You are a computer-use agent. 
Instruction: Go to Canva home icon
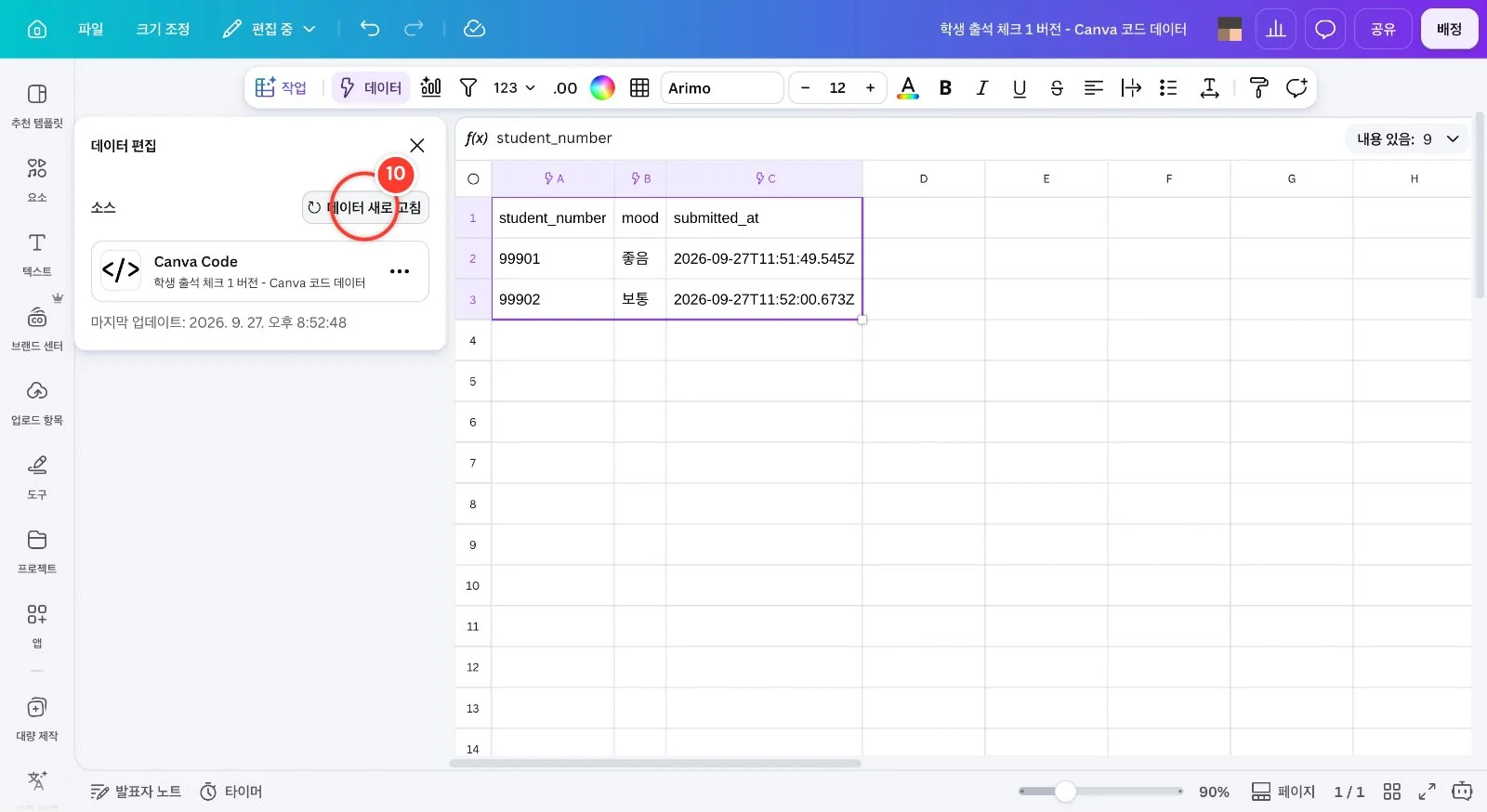click(37, 29)
